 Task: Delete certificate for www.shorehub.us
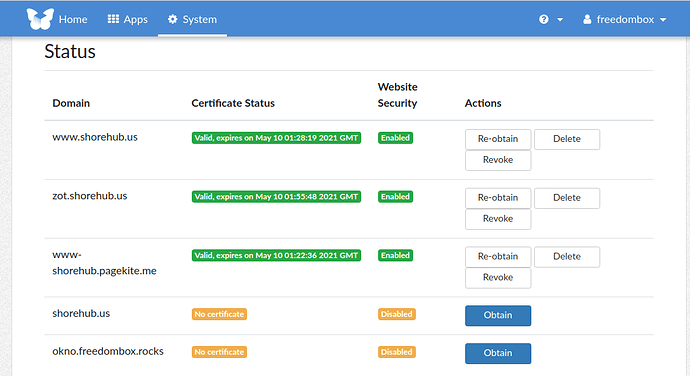(x=567, y=139)
